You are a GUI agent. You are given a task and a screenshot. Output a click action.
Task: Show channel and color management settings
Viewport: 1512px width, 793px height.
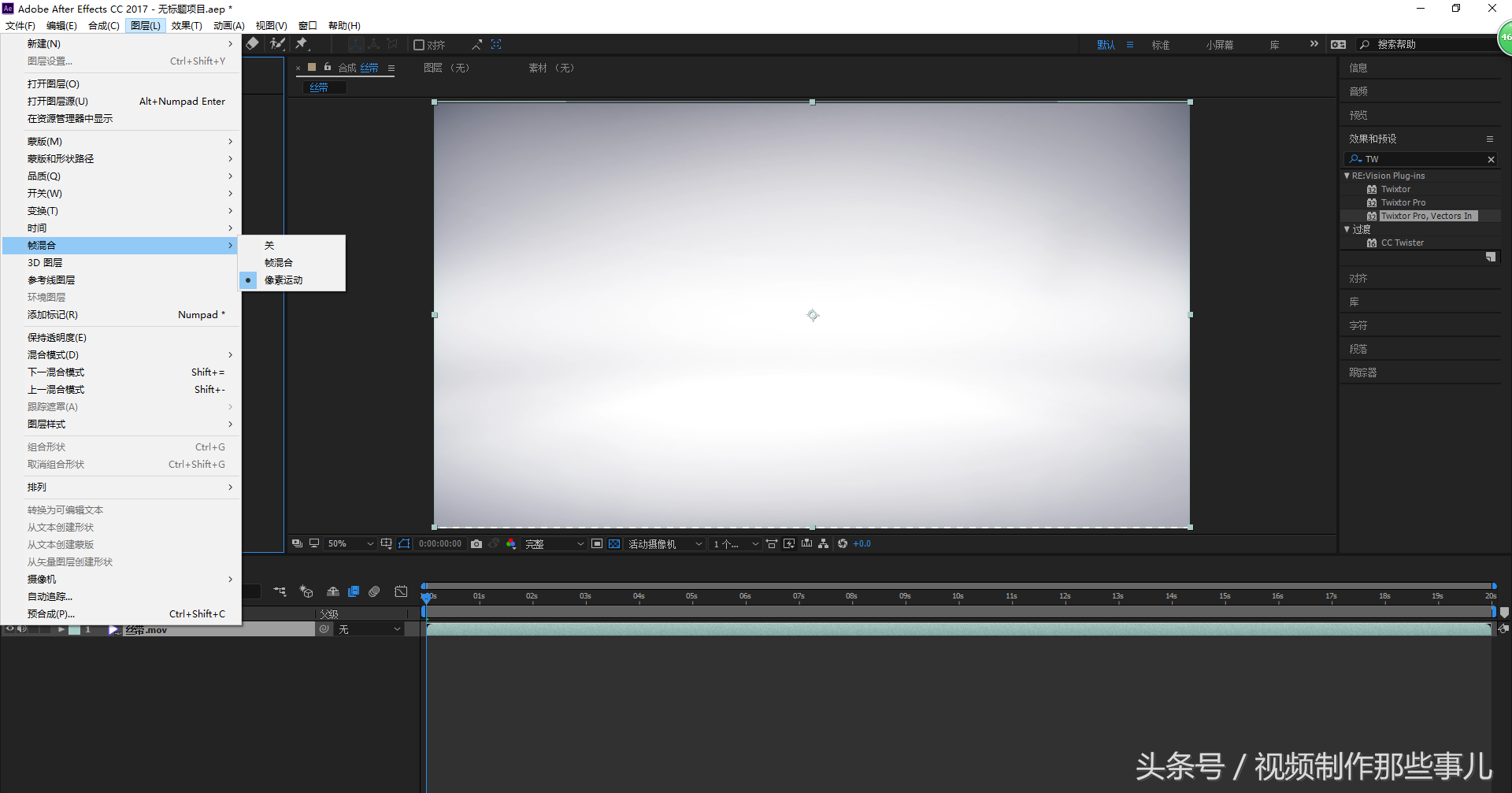[x=511, y=543]
